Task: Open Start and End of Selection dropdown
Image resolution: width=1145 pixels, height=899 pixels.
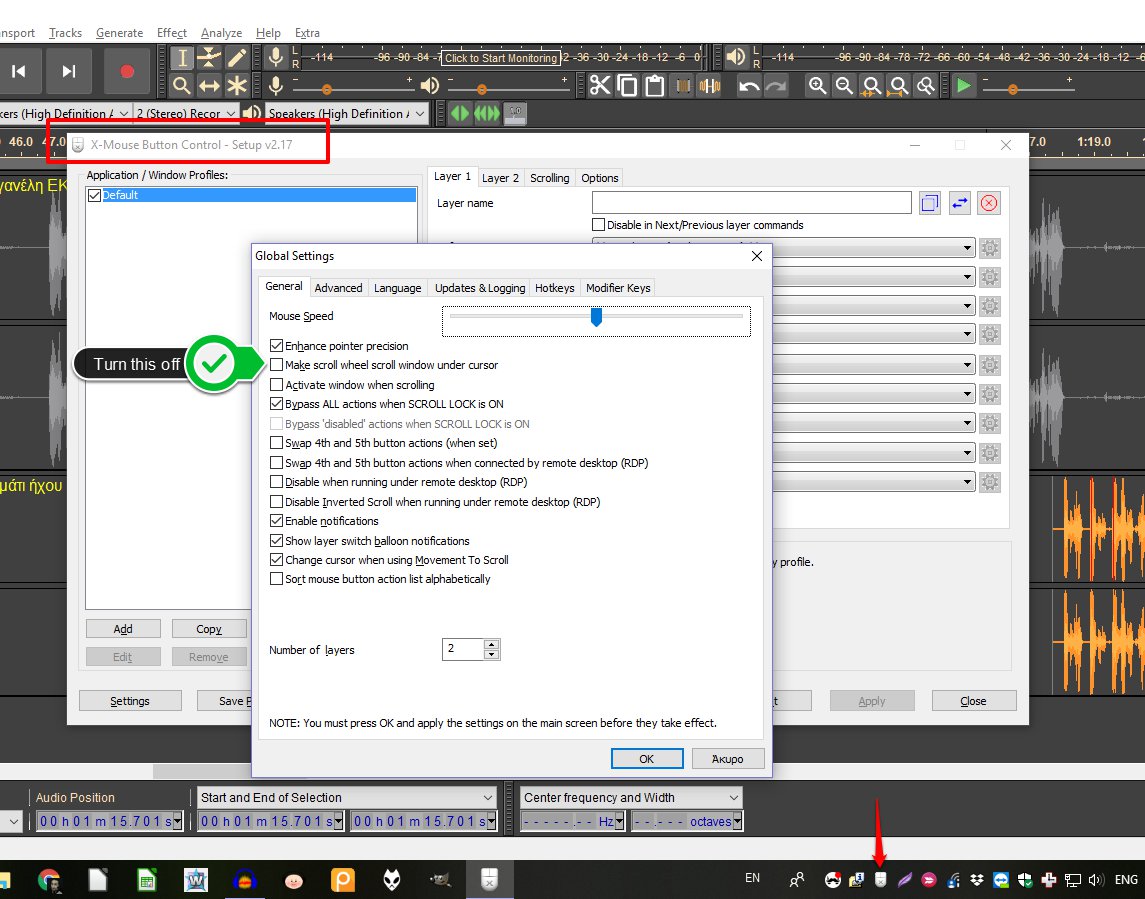Action: point(347,797)
